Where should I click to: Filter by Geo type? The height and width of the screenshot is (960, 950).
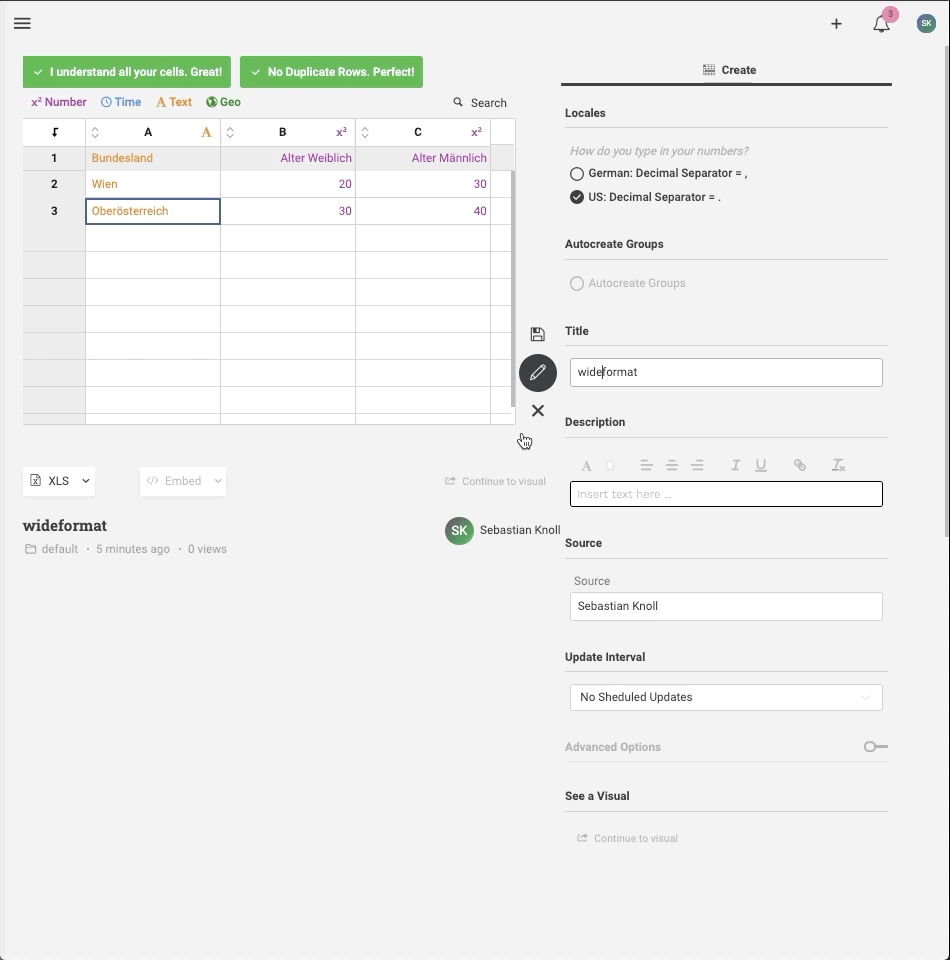coord(223,102)
